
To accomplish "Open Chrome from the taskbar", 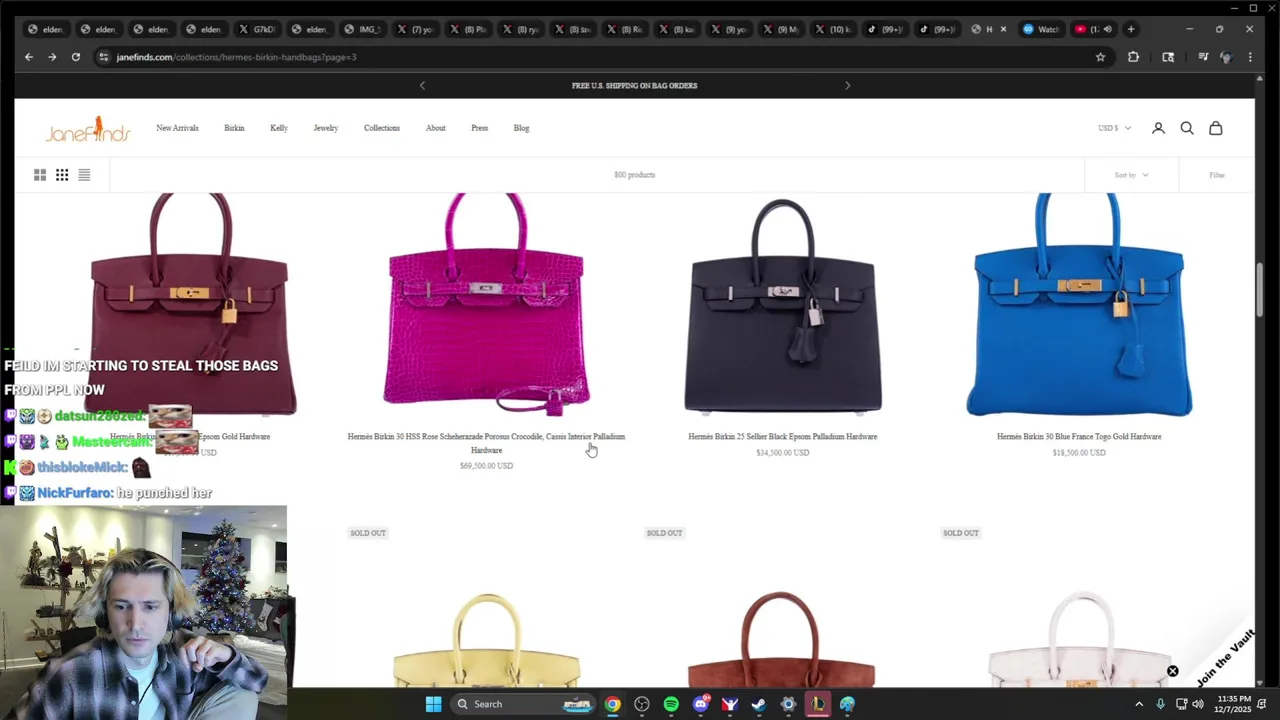I will [x=612, y=704].
